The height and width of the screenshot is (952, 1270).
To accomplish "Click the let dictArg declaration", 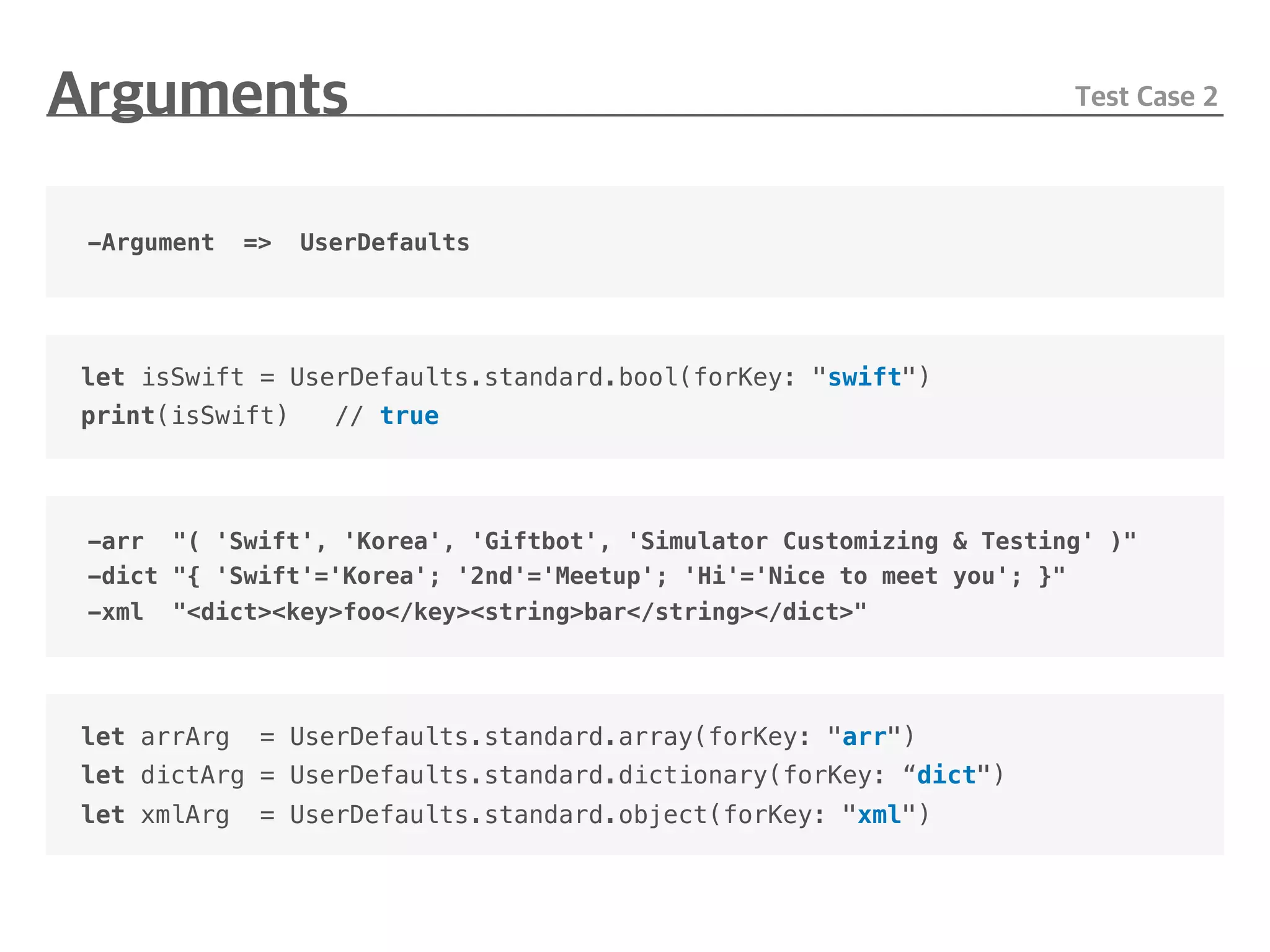I will pos(162,775).
